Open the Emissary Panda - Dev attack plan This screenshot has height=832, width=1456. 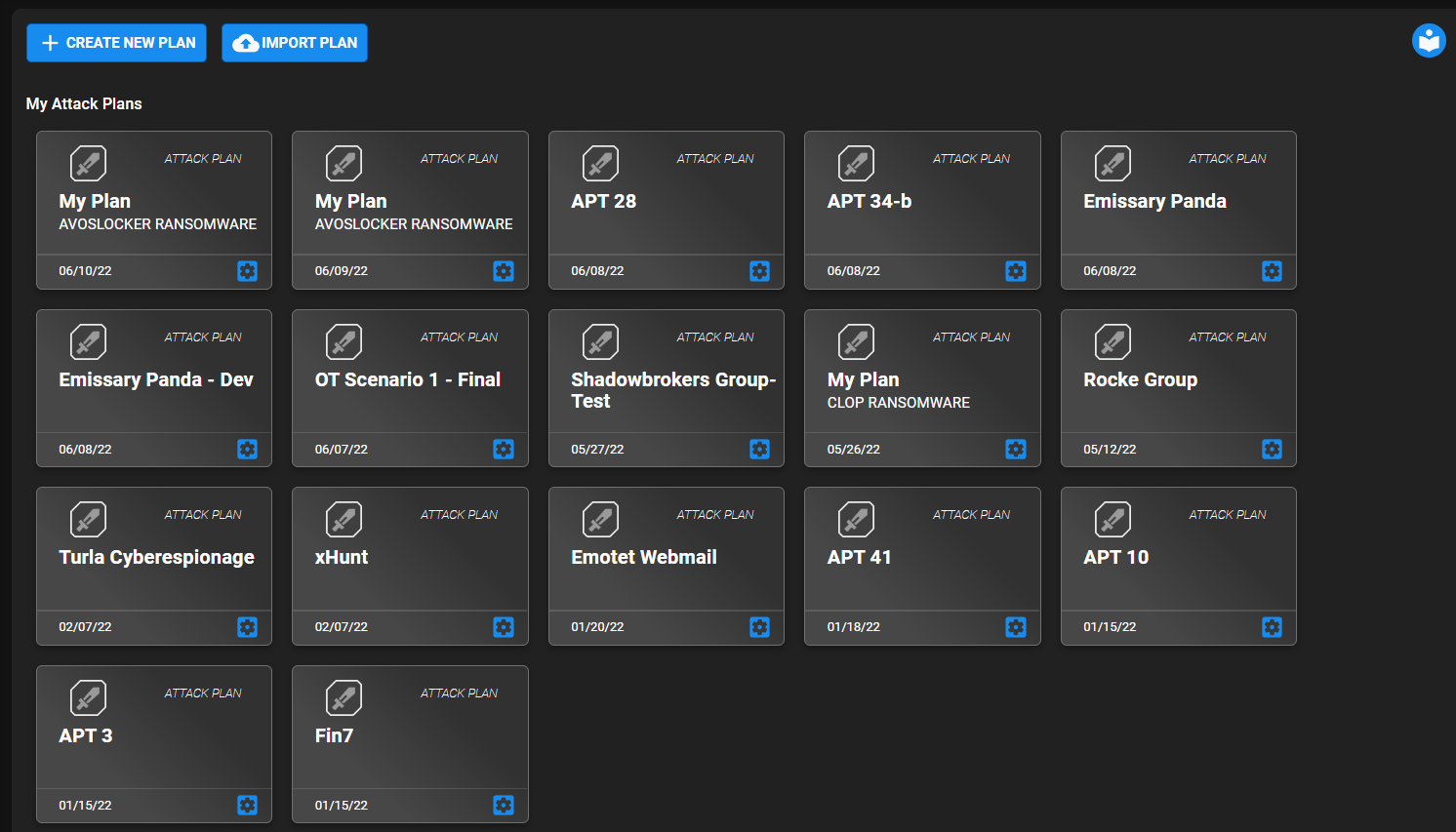153,380
